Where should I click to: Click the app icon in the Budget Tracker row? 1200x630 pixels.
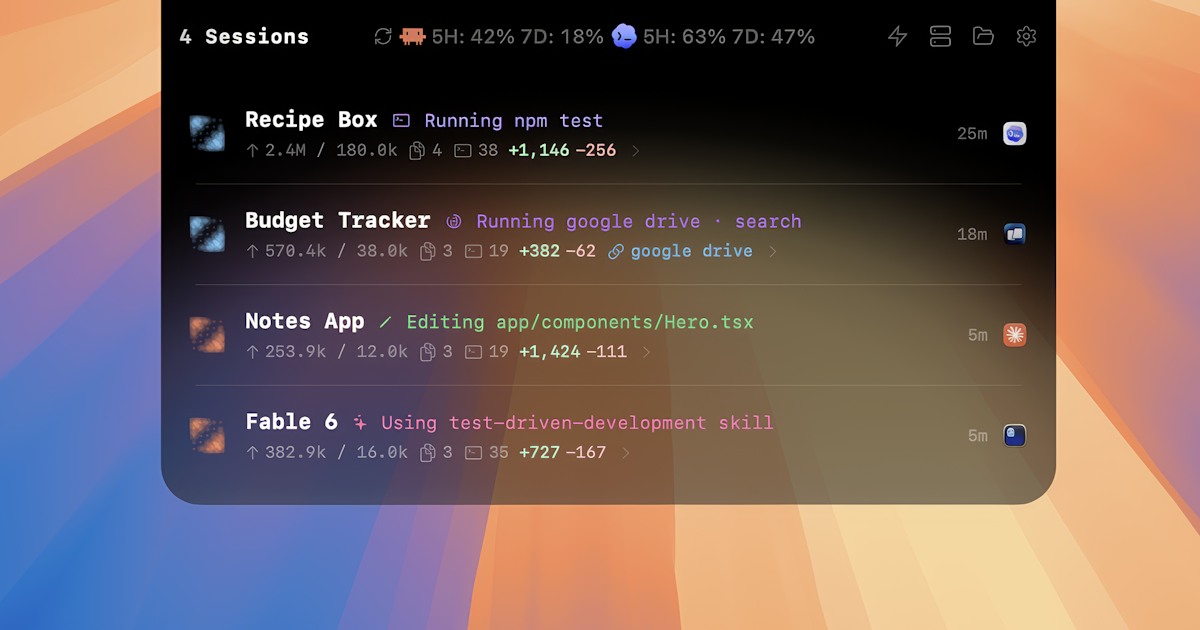point(1015,234)
